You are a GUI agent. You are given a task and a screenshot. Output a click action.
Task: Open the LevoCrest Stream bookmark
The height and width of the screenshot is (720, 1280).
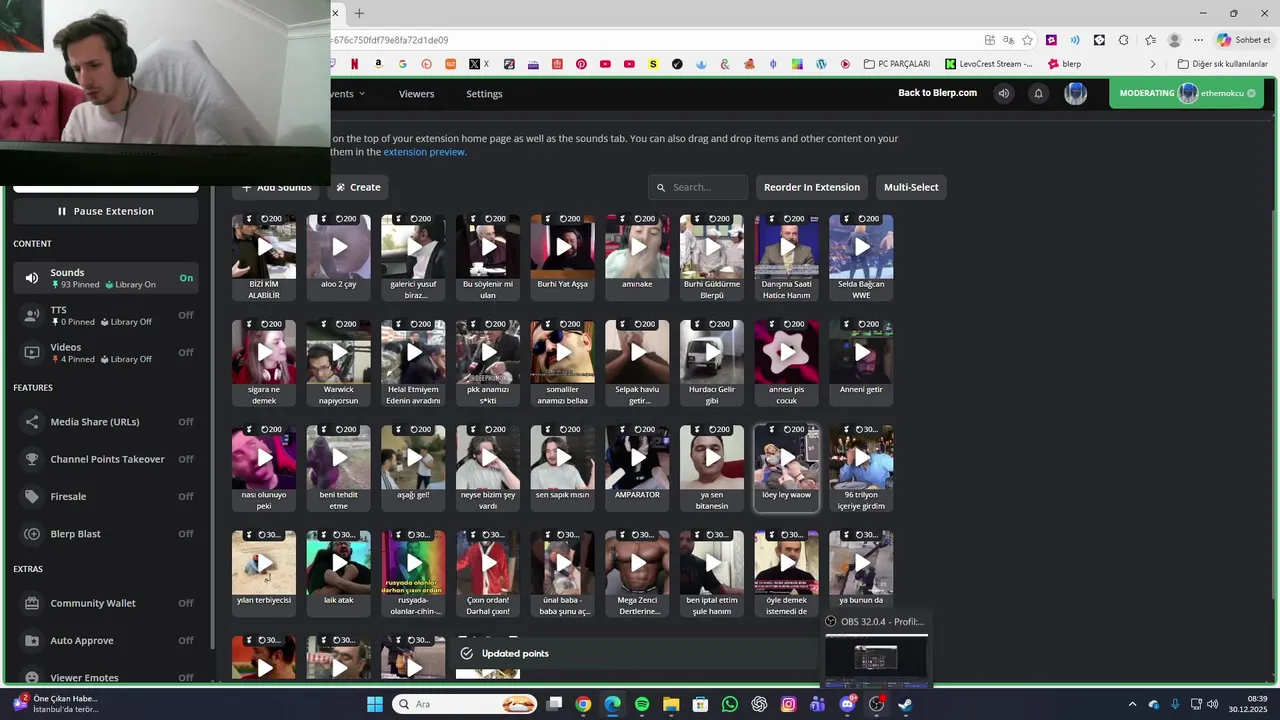pos(989,64)
